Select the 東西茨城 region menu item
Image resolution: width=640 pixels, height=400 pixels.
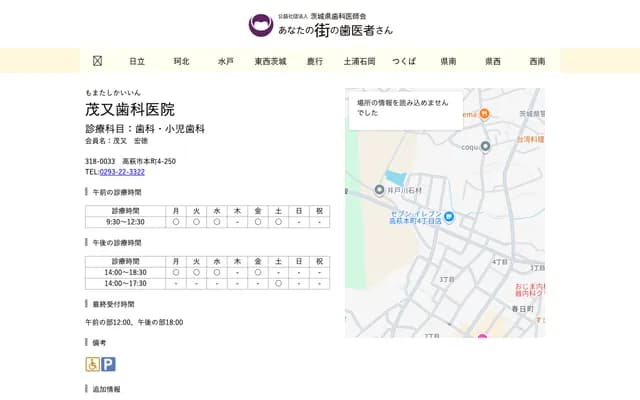pos(270,61)
